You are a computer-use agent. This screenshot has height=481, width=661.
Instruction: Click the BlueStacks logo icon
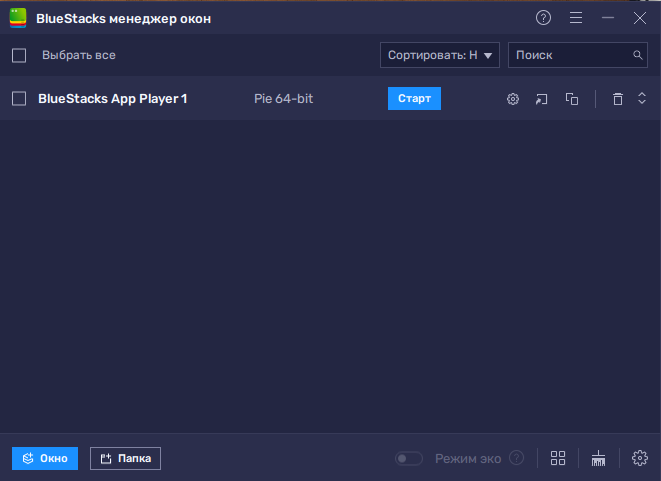point(18,18)
